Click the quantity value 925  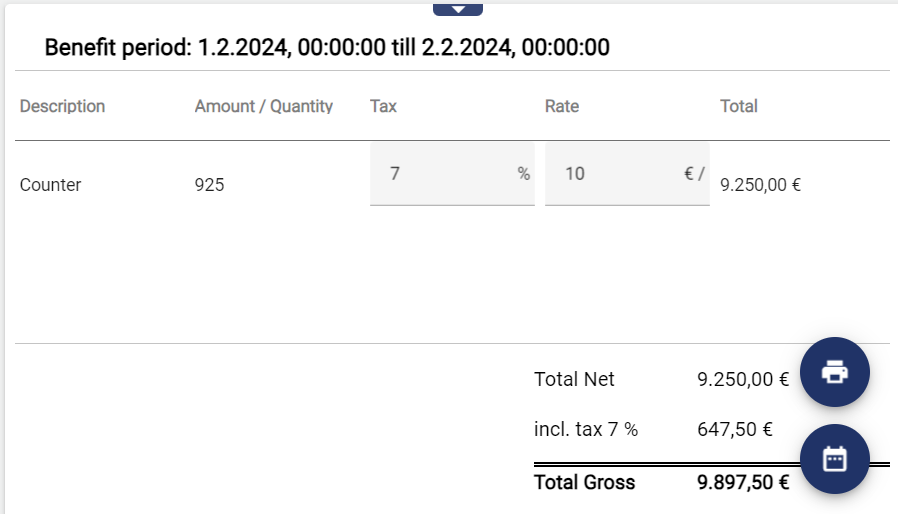click(x=209, y=185)
